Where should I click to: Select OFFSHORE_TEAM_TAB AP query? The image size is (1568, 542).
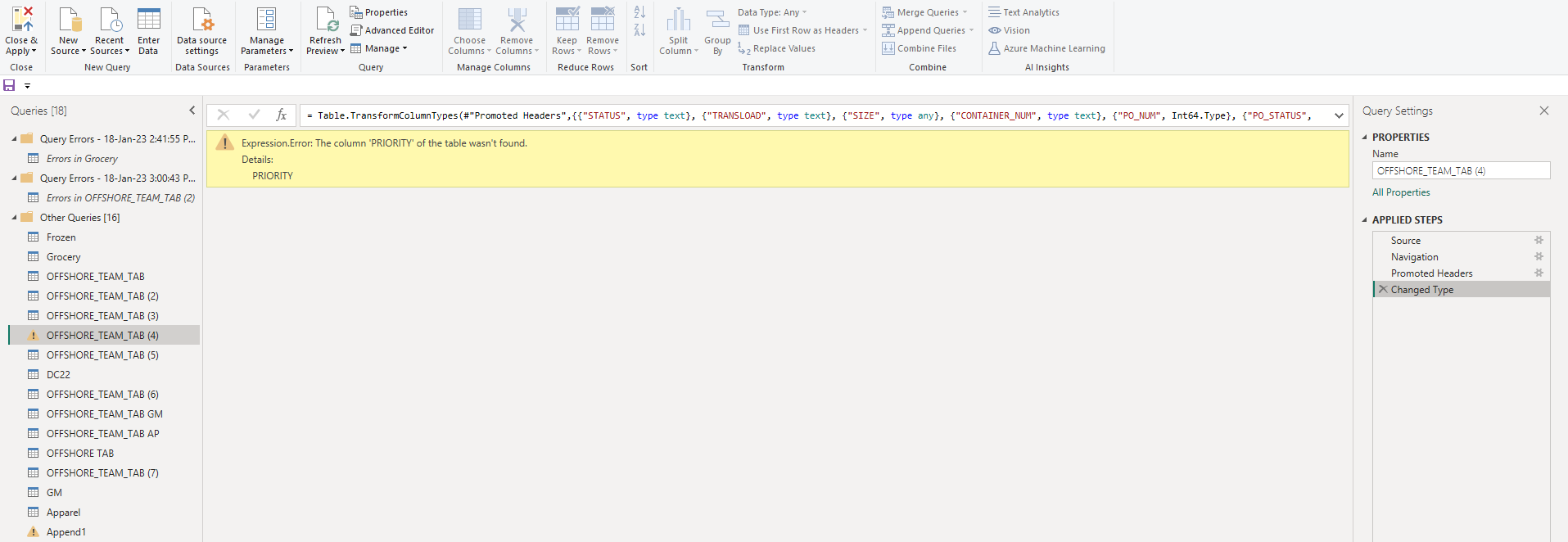[x=105, y=434]
